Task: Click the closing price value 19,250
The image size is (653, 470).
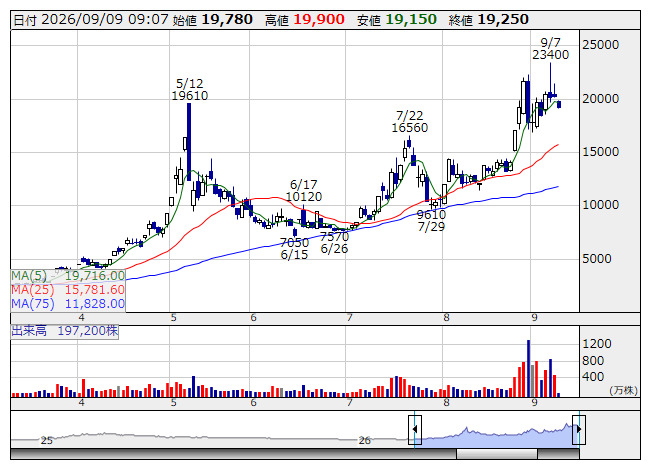Action: tap(503, 20)
